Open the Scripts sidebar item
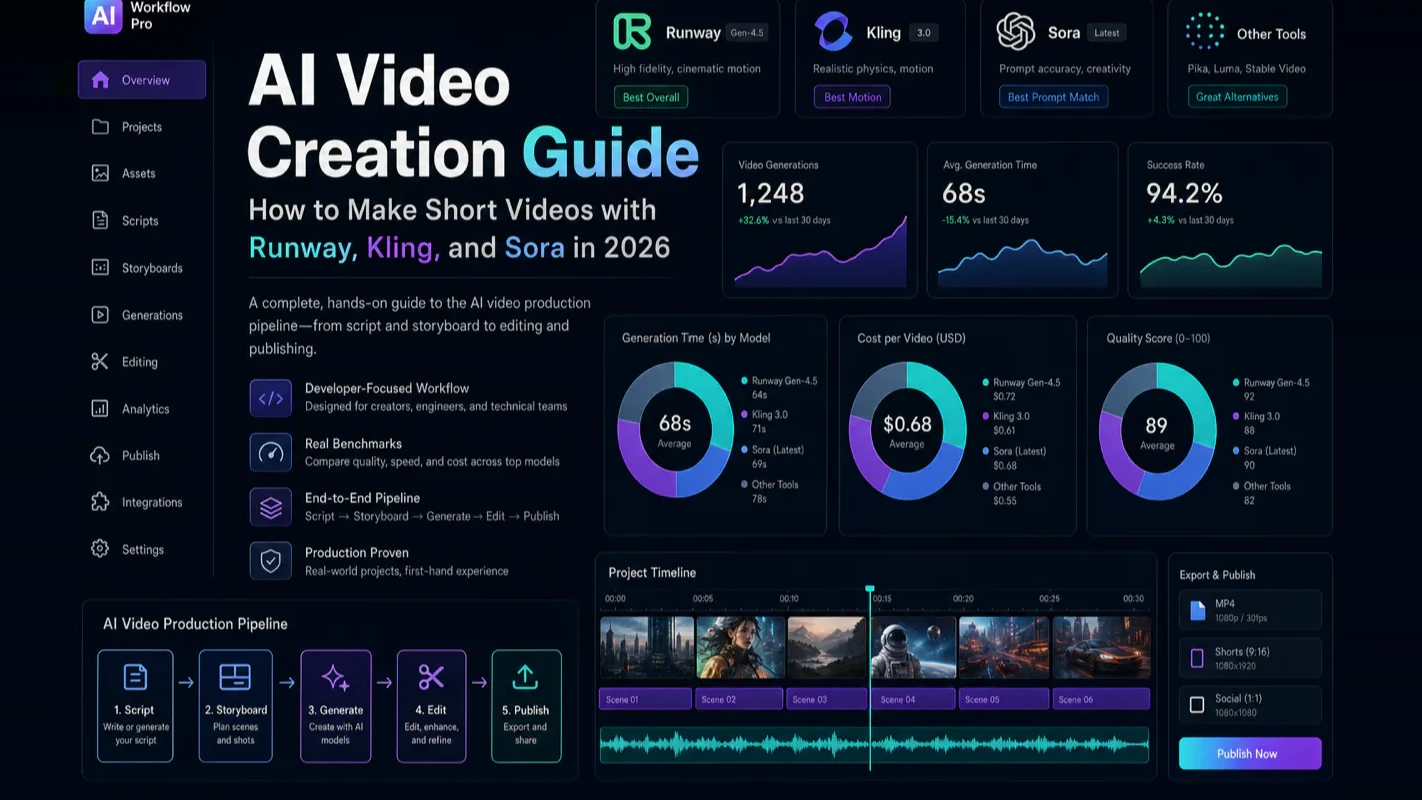 click(142, 221)
